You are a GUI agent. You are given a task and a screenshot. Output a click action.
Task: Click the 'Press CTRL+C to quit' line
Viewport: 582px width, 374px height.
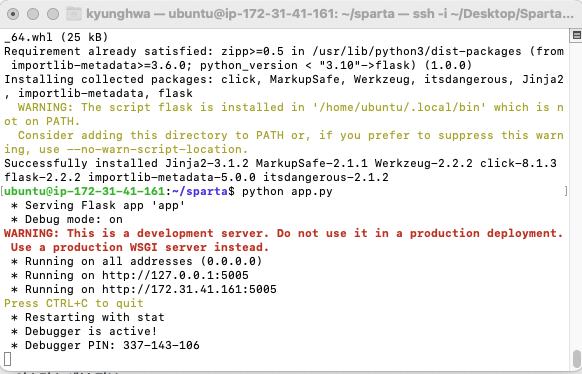coord(74,304)
